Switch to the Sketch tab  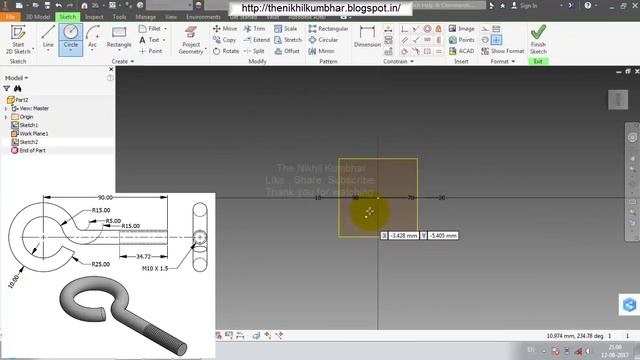pyautogui.click(x=67, y=17)
